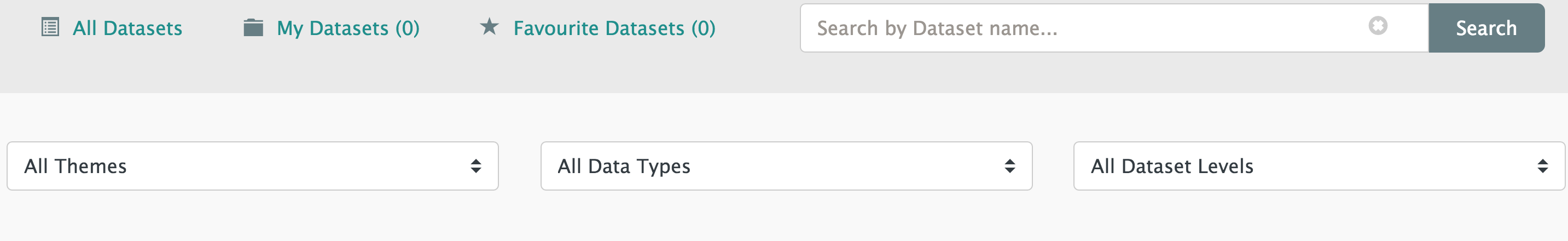Click the 'All Themes' text label
1568x241 pixels.
76,166
